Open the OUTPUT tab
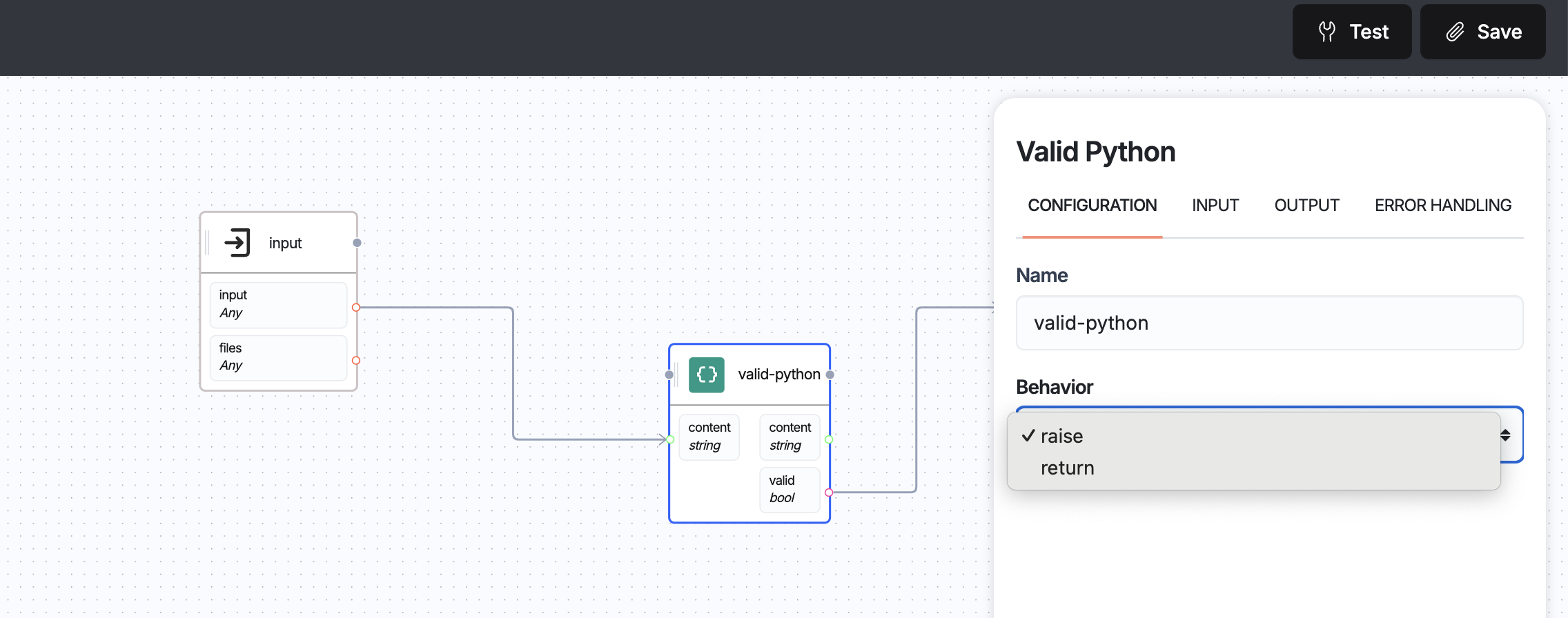 (1306, 206)
